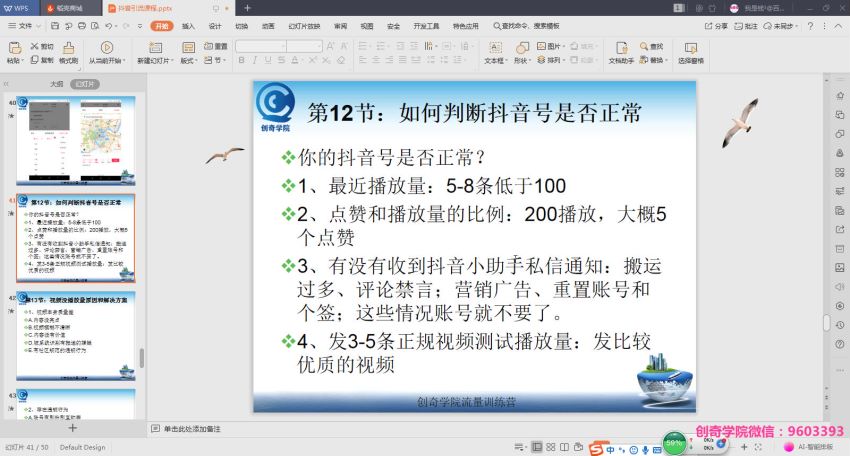This screenshot has width=850, height=456.
Task: Toggle Strikethrough formatting
Action: coord(281,60)
